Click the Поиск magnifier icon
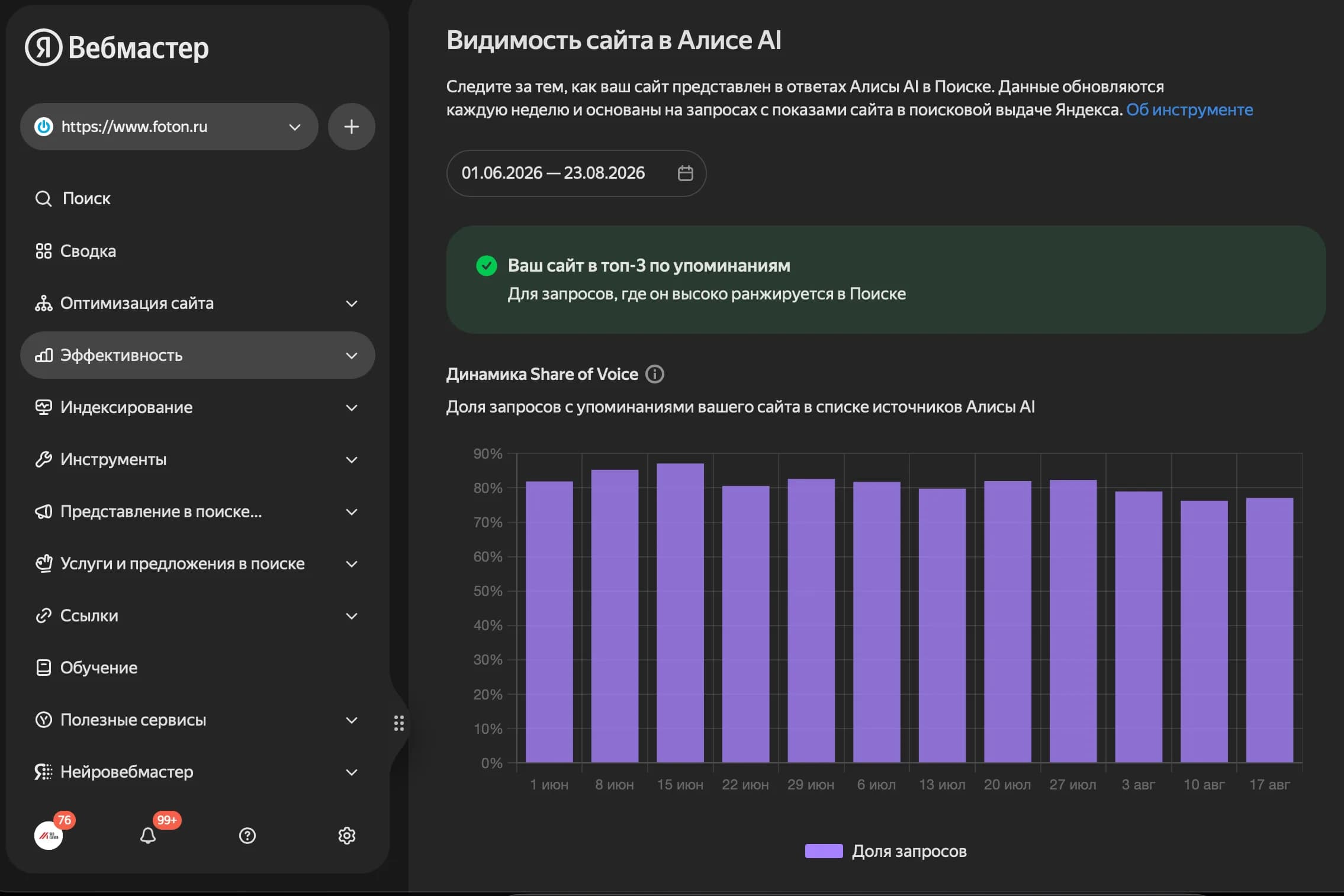This screenshot has height=896, width=1344. [43, 198]
